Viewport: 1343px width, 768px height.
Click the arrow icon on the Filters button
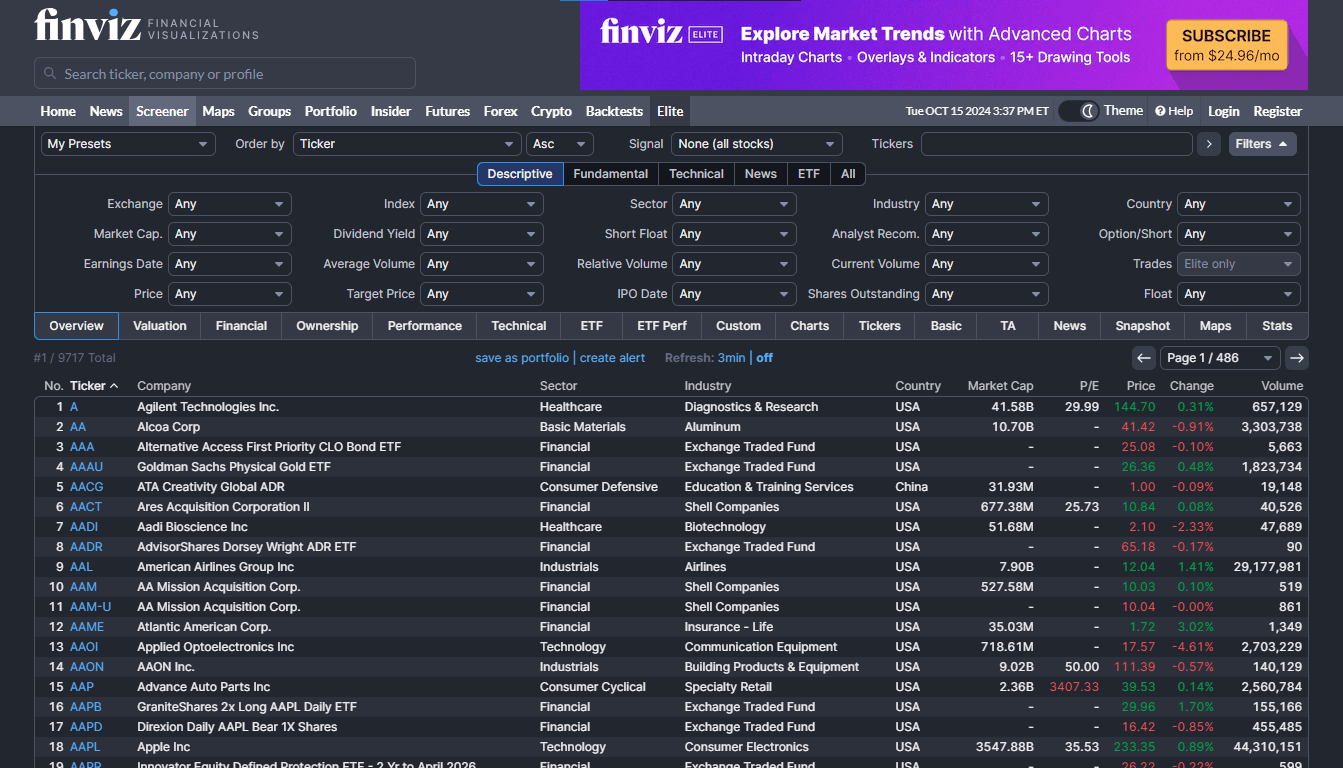coord(1283,143)
